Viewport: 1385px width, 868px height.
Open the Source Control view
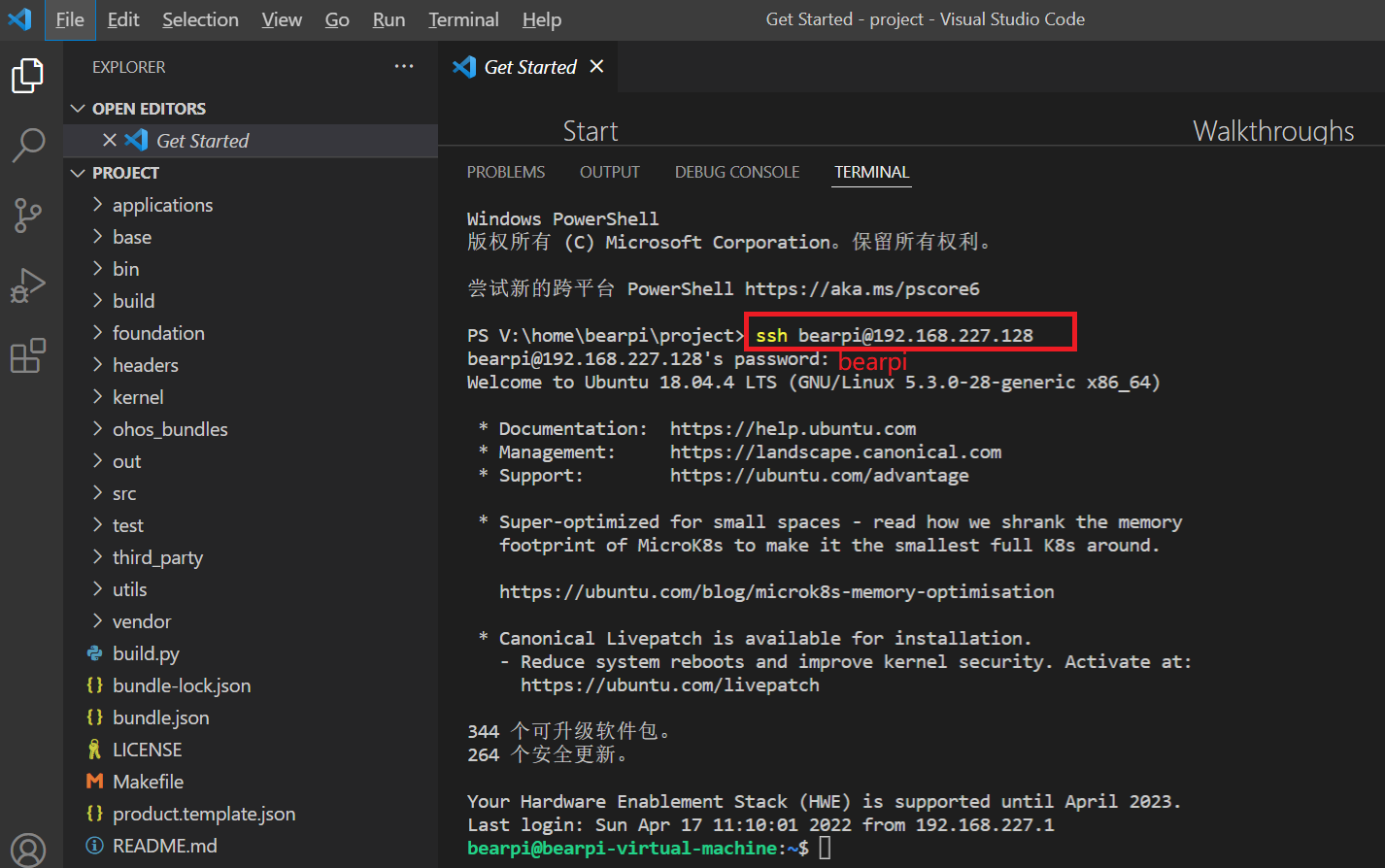(x=27, y=215)
